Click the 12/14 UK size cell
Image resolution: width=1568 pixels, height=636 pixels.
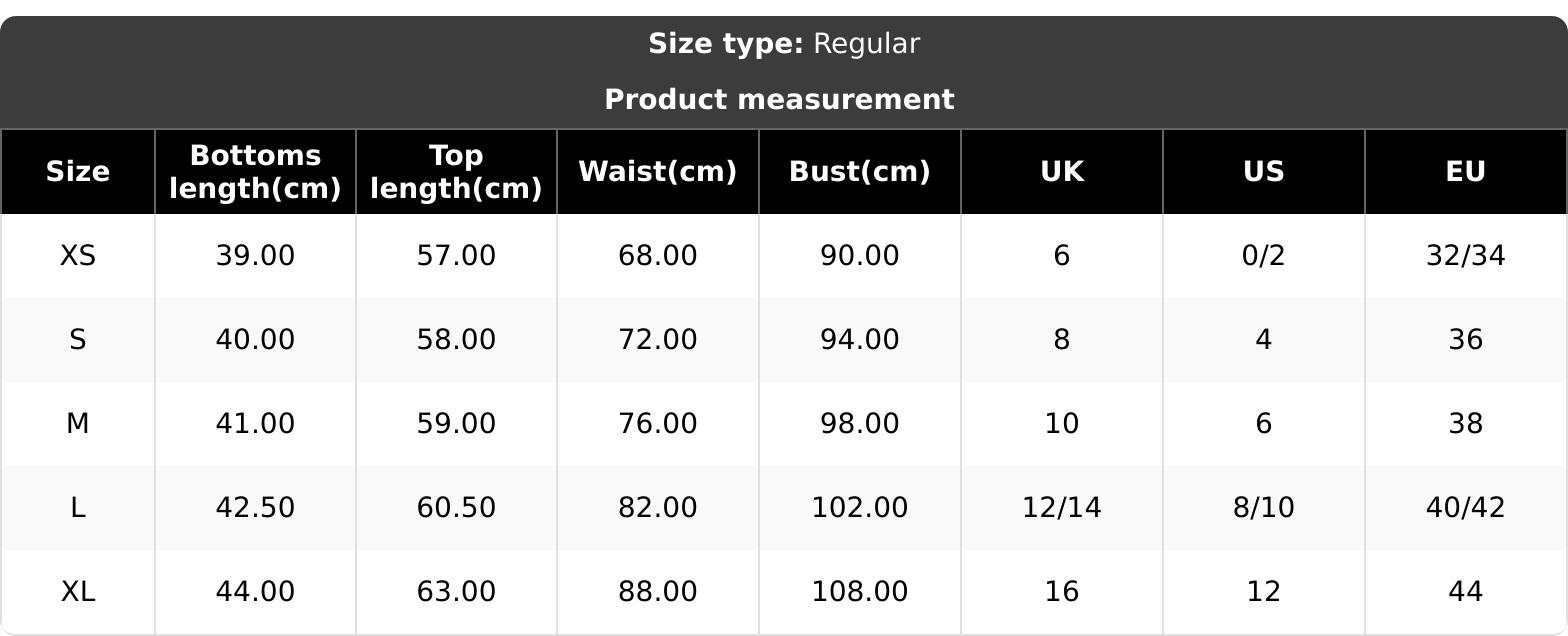click(x=1062, y=508)
